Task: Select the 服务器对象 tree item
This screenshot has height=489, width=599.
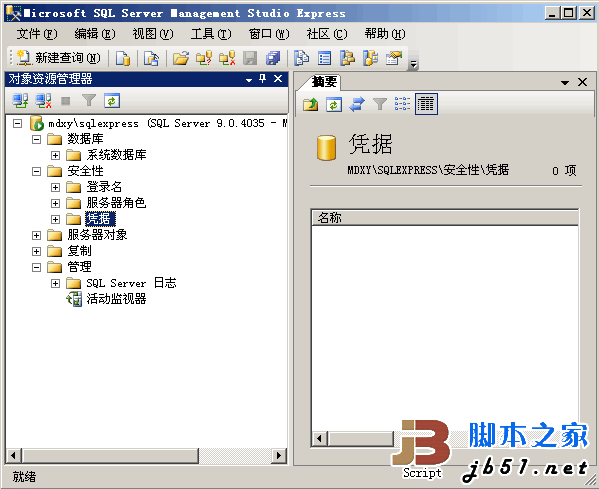Action: click(x=97, y=235)
